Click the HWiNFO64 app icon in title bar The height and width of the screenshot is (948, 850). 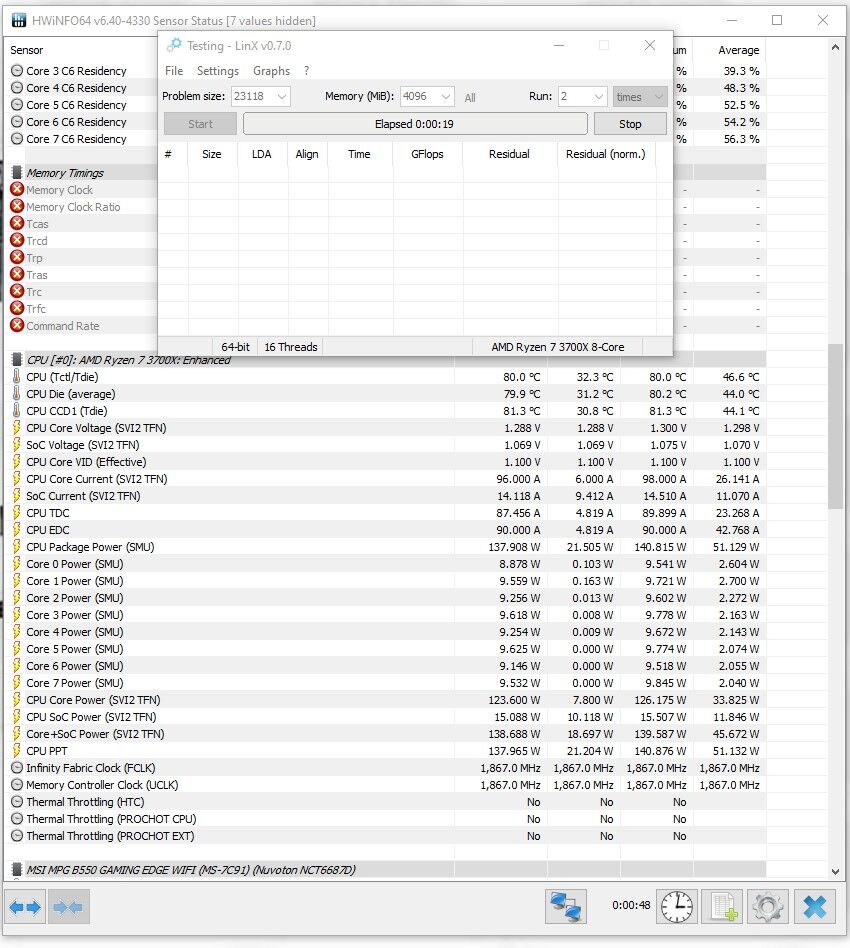click(19, 20)
